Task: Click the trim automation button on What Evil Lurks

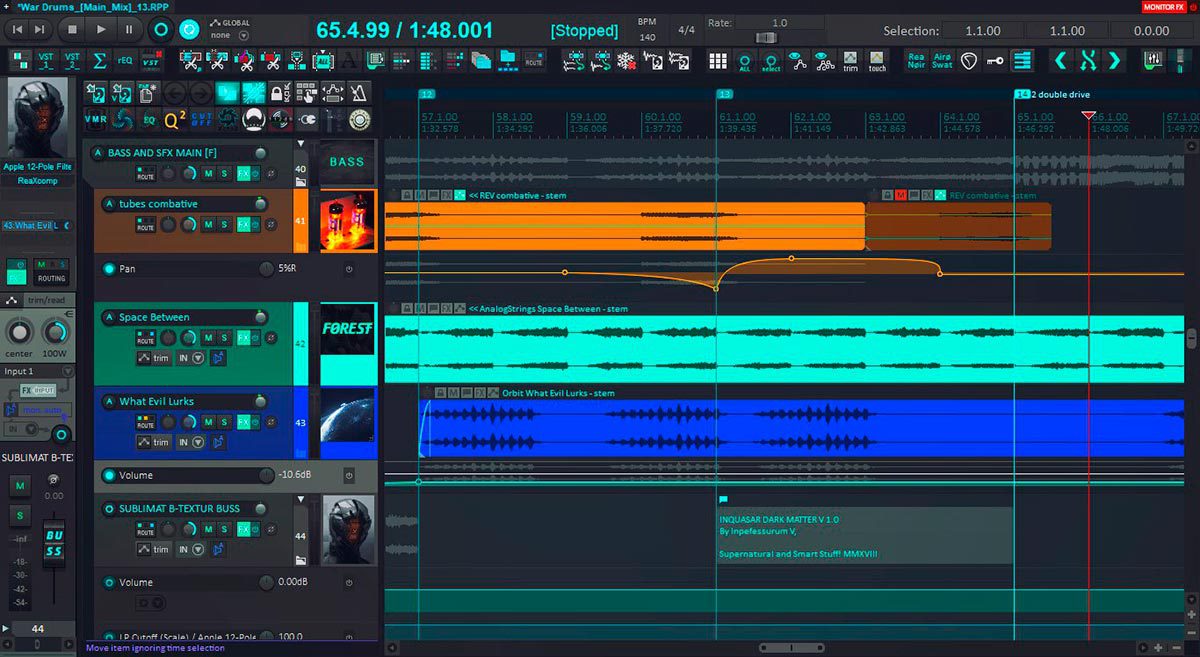Action: point(154,442)
